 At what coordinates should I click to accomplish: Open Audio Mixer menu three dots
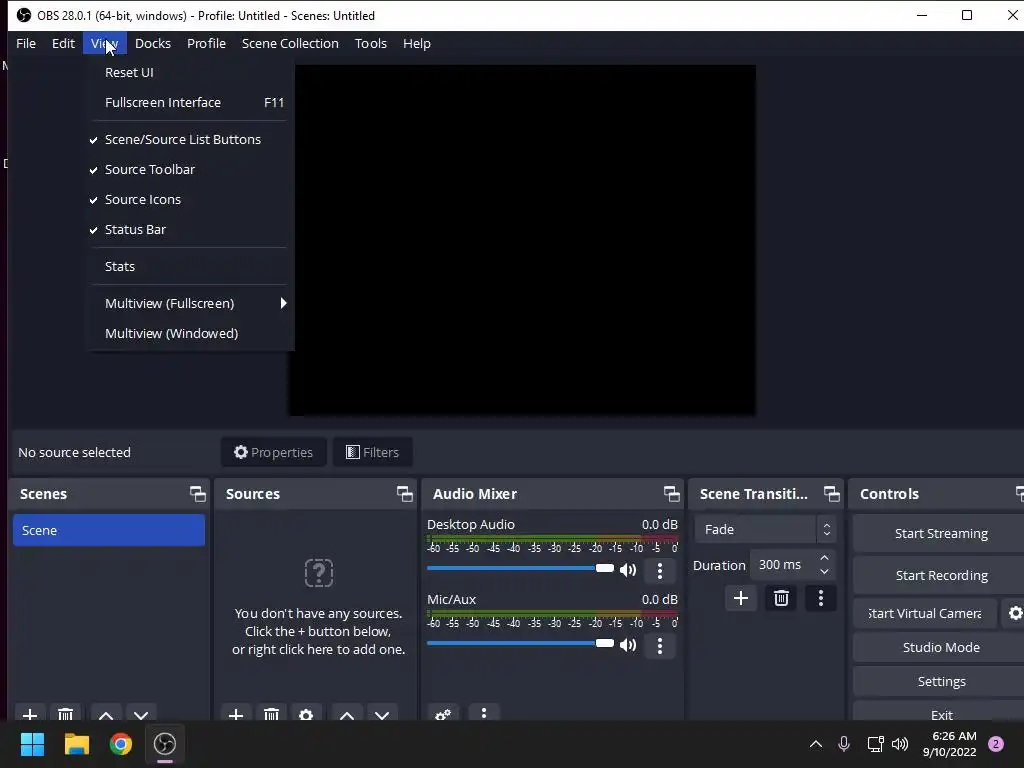click(x=484, y=712)
